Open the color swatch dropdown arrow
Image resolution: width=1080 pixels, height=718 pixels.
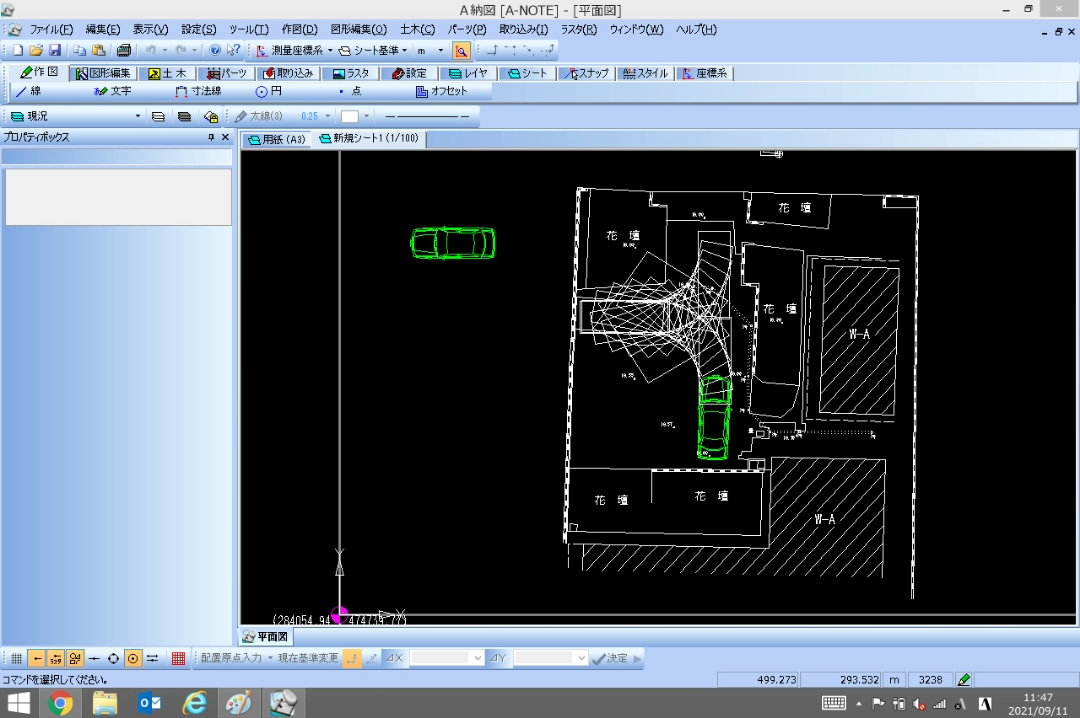pyautogui.click(x=366, y=116)
